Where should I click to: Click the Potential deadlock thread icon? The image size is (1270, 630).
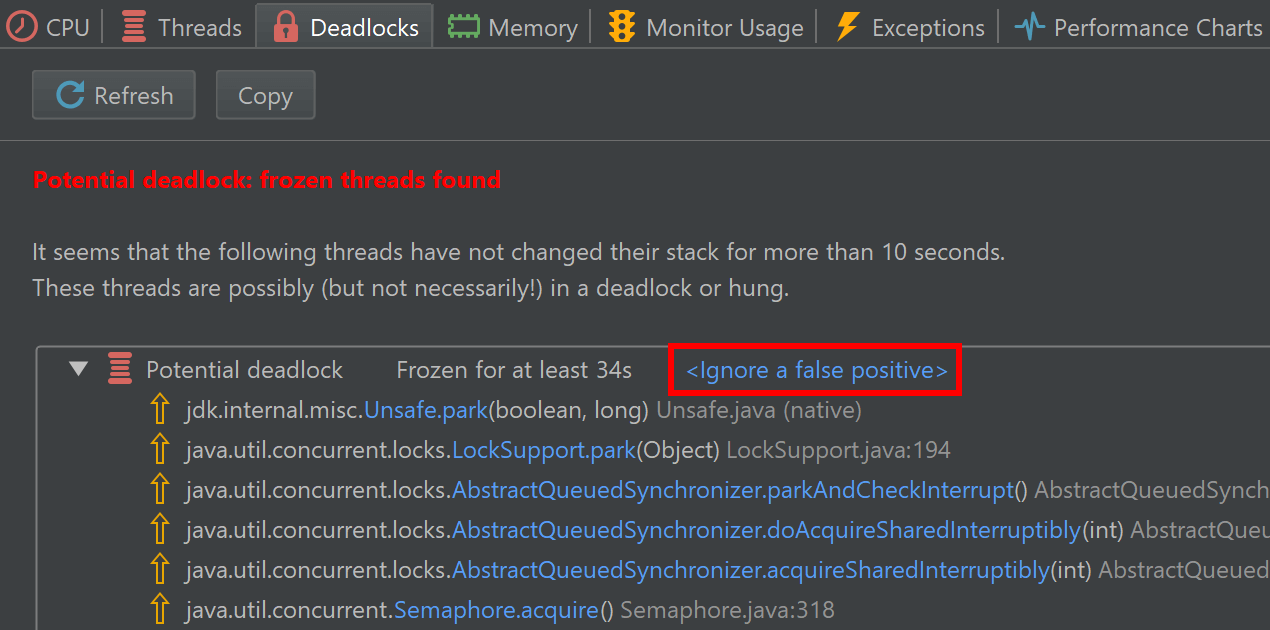point(120,370)
